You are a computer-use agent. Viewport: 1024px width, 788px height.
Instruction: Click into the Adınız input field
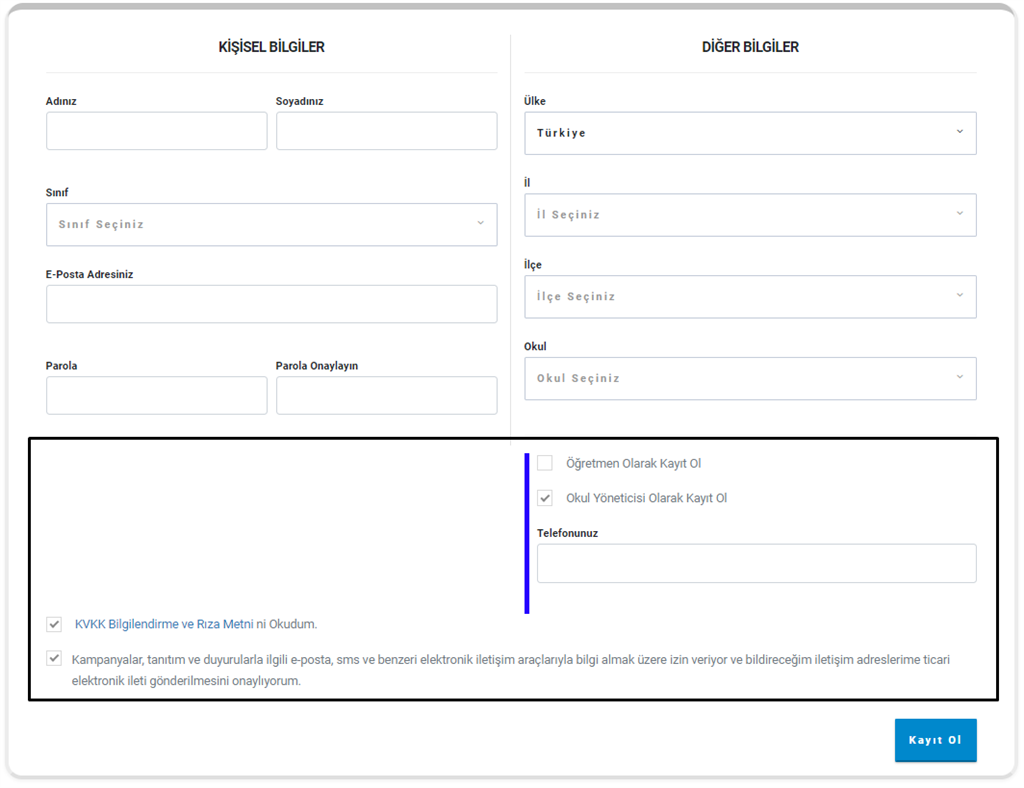pyautogui.click(x=156, y=131)
